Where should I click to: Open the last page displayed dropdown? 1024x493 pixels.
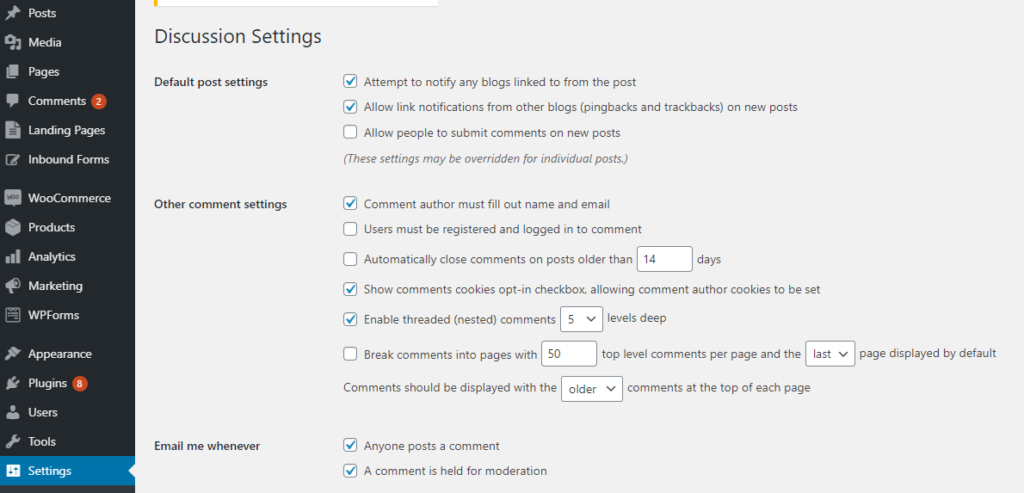[831, 354]
